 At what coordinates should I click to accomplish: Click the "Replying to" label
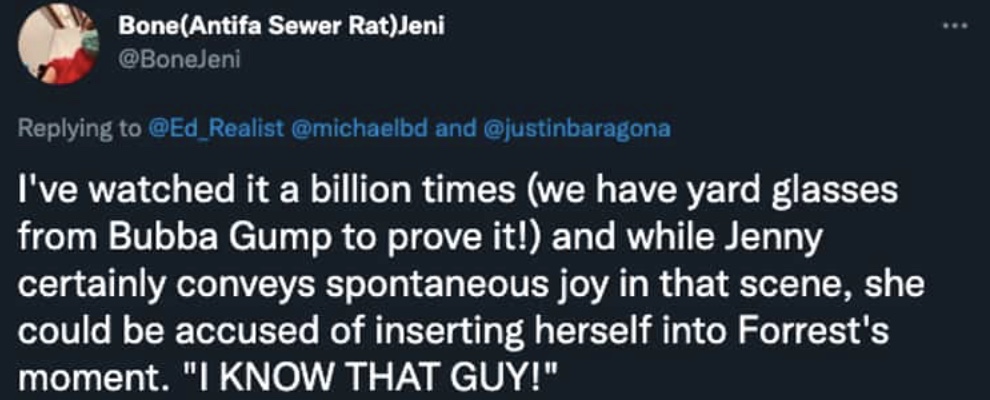tap(80, 129)
